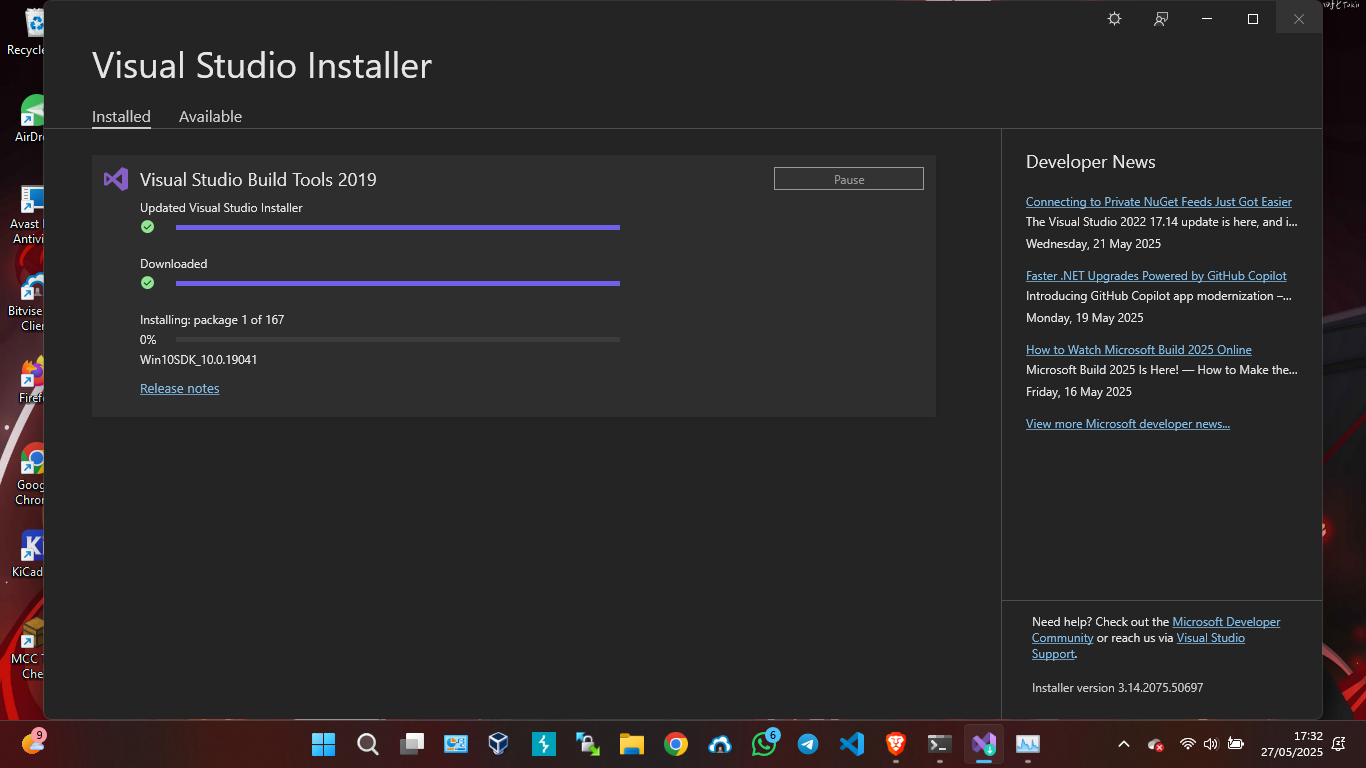Click the Updated Visual Studio Installer progress bar
Image resolution: width=1366 pixels, height=768 pixels.
(x=398, y=227)
